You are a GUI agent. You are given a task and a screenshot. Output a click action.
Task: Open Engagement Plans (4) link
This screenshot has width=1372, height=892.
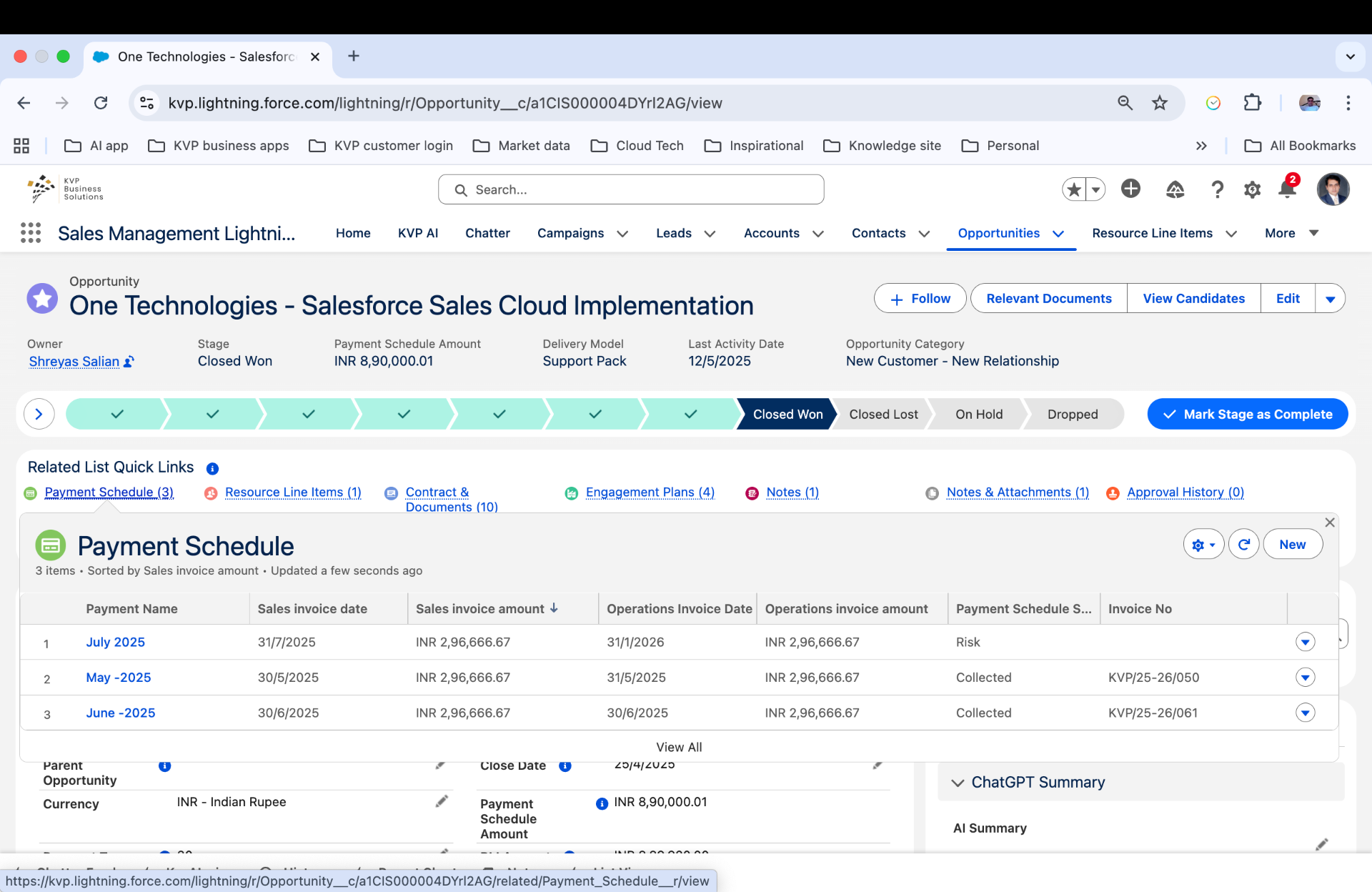[x=650, y=492]
